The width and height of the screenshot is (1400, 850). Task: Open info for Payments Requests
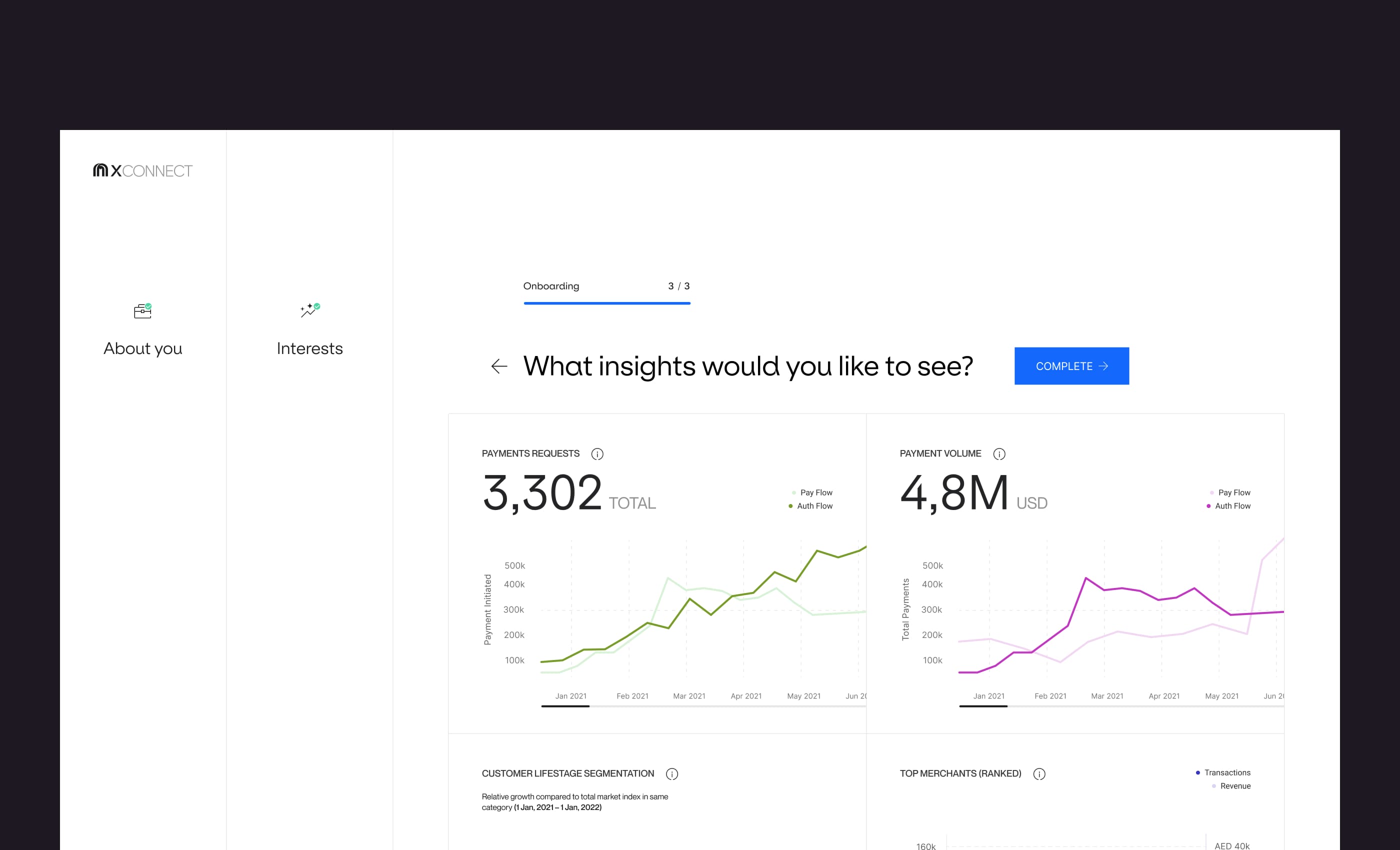597,454
